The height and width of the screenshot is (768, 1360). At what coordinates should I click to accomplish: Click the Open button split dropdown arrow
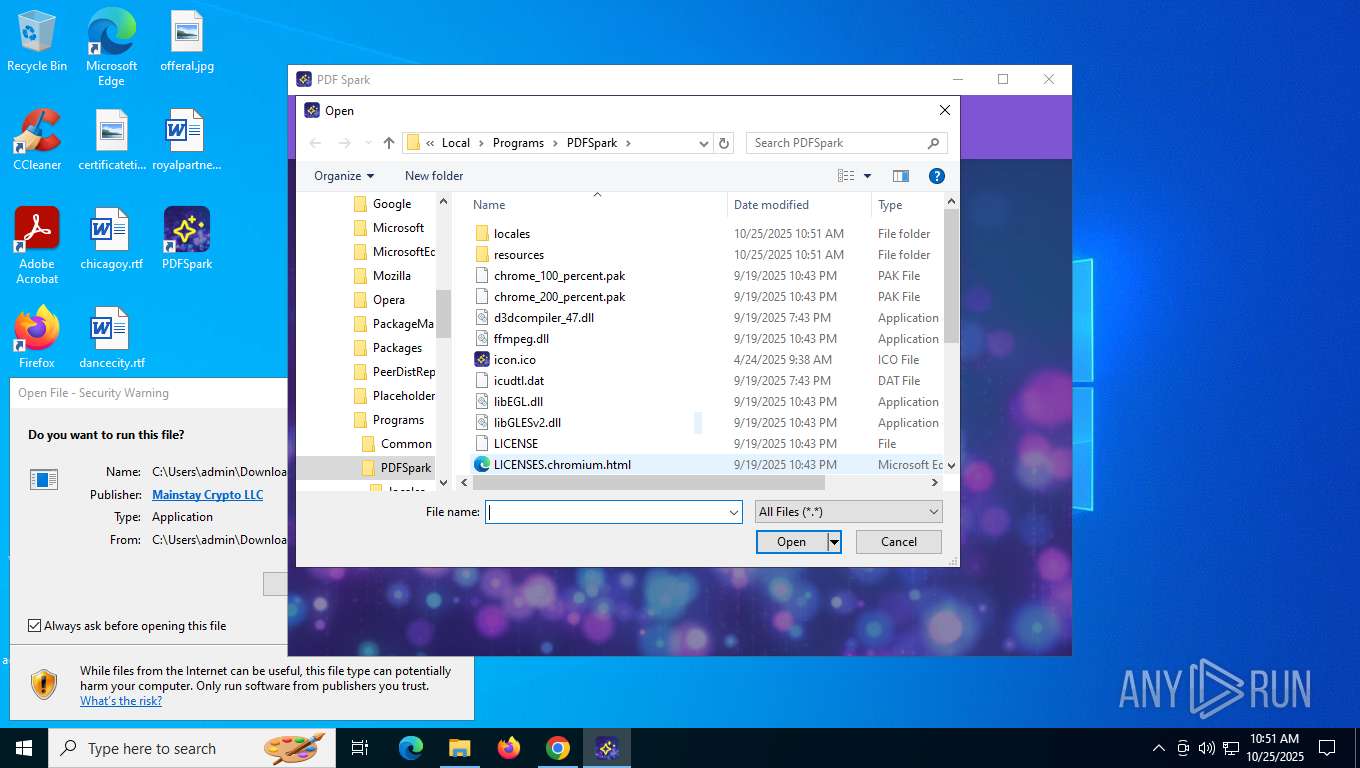pyautogui.click(x=834, y=542)
